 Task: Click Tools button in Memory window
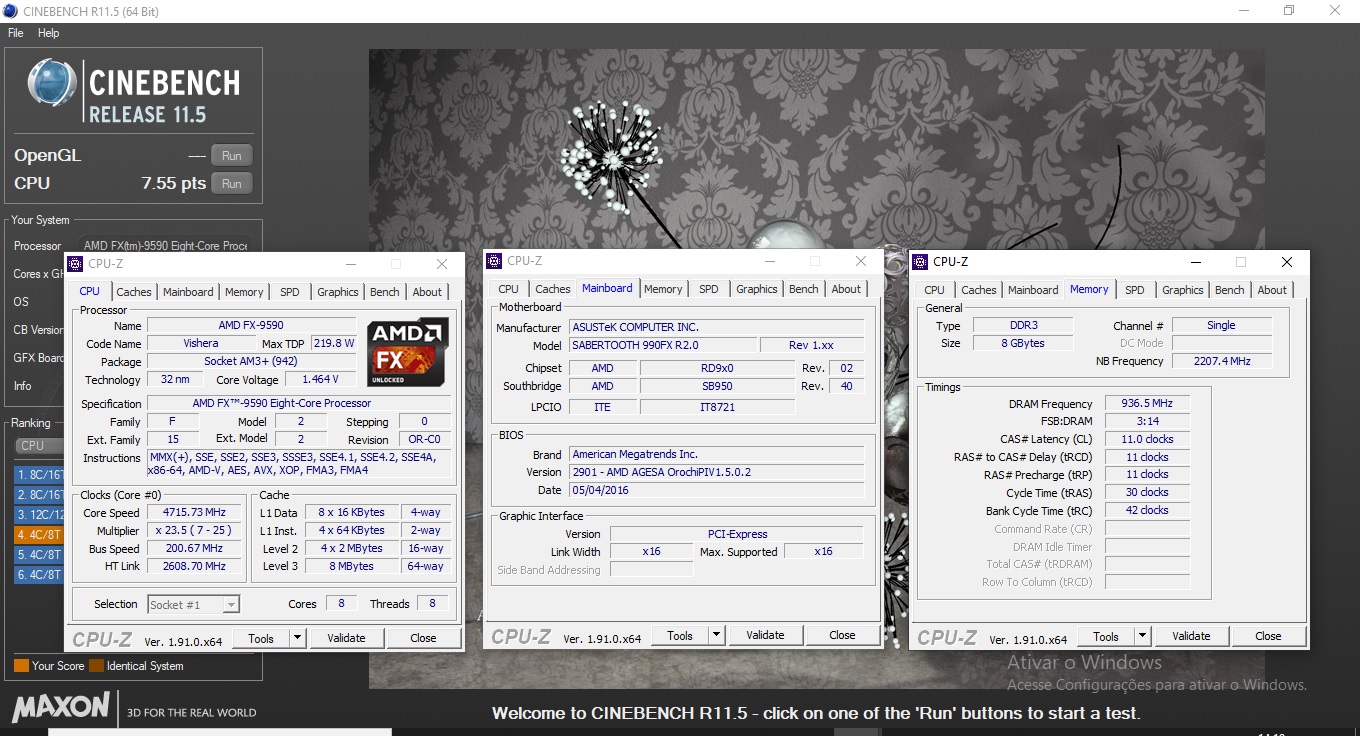tap(1106, 636)
